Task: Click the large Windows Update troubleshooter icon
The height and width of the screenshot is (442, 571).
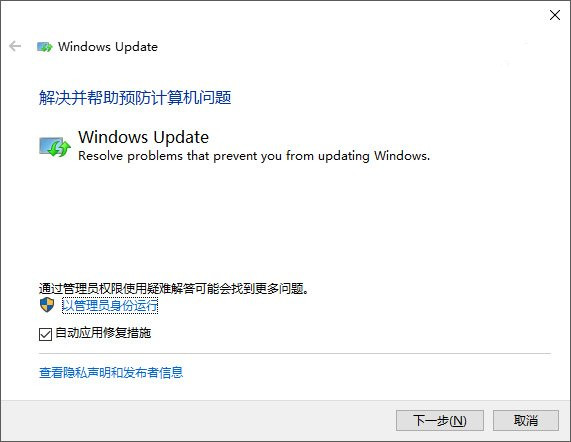Action: pyautogui.click(x=55, y=147)
